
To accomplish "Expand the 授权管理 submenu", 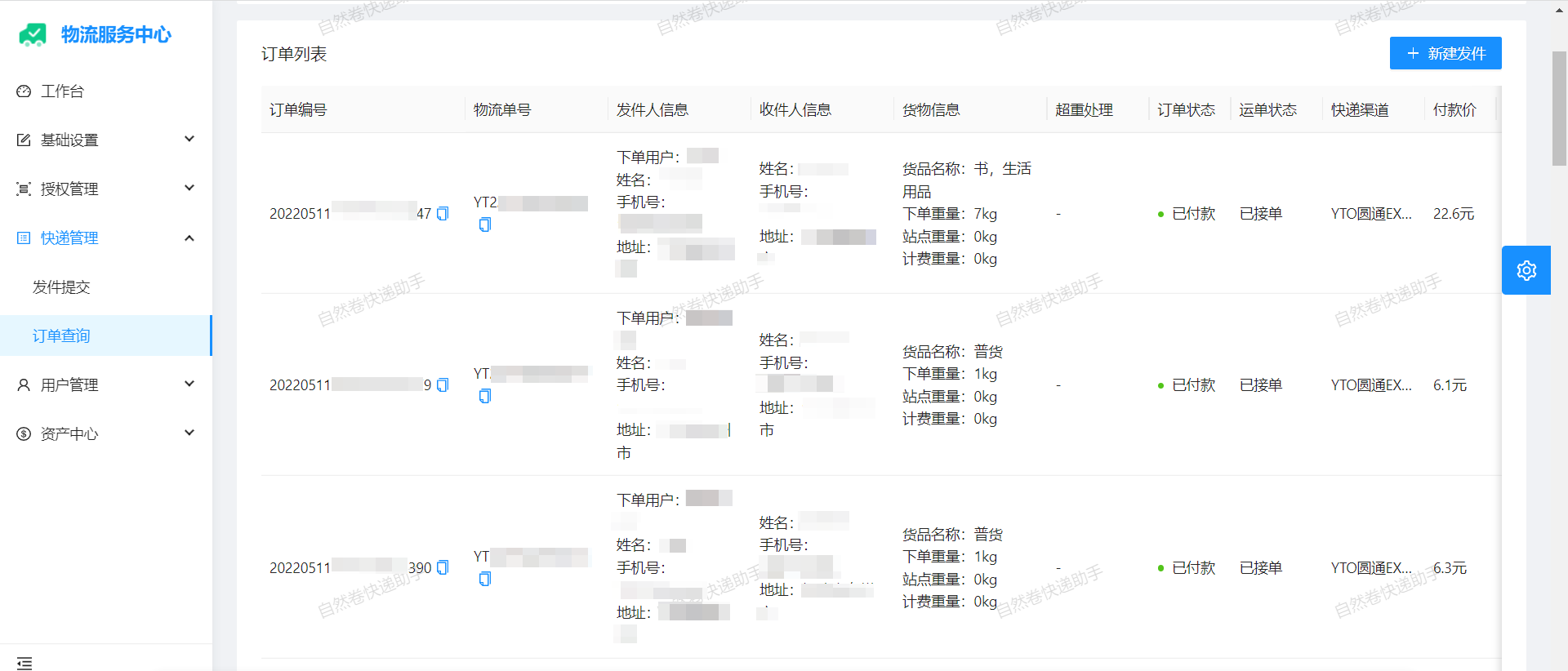I will coord(106,189).
